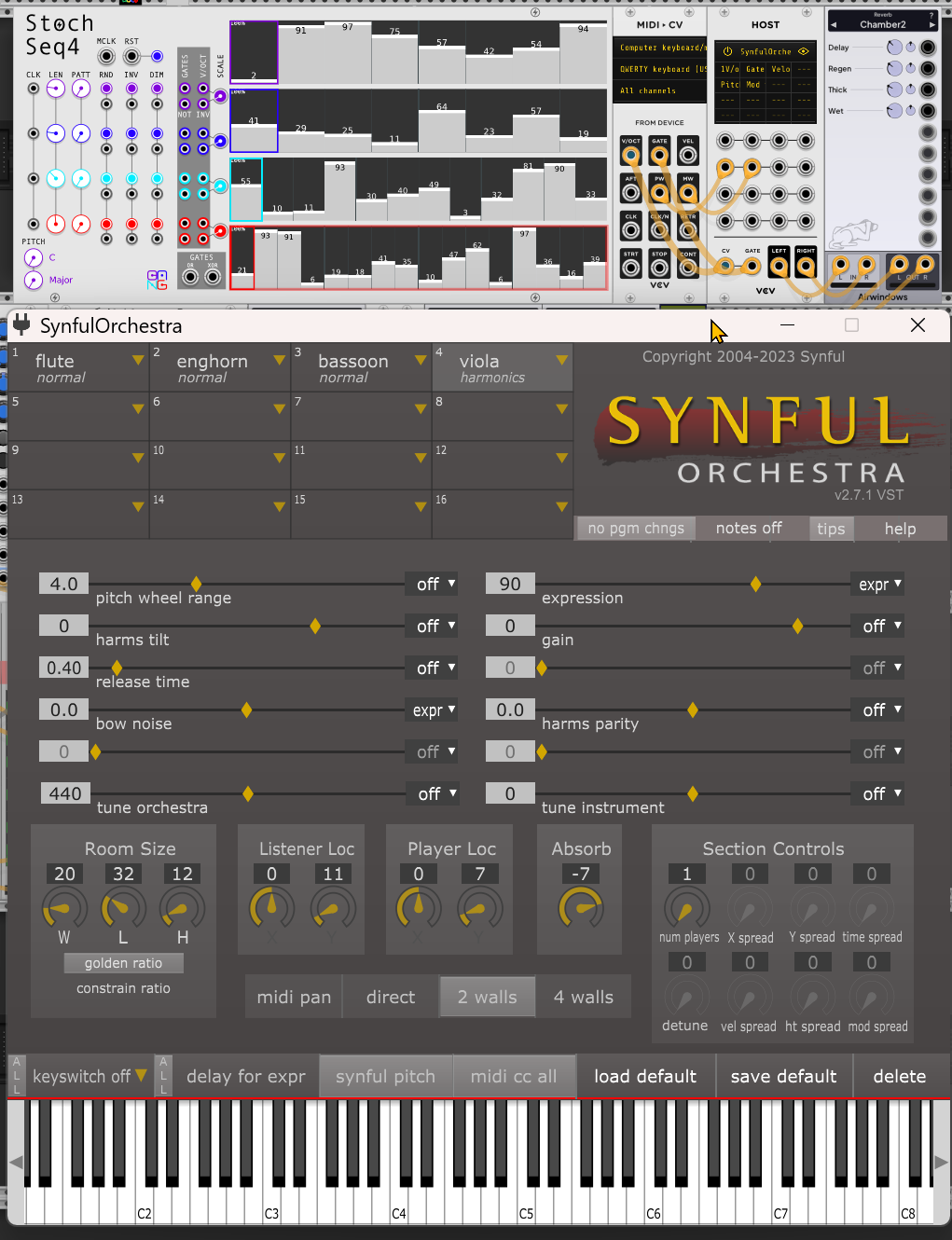Open the viola harmonics dropdown in slot 4
Screen dimensions: 952x1240
pos(561,360)
